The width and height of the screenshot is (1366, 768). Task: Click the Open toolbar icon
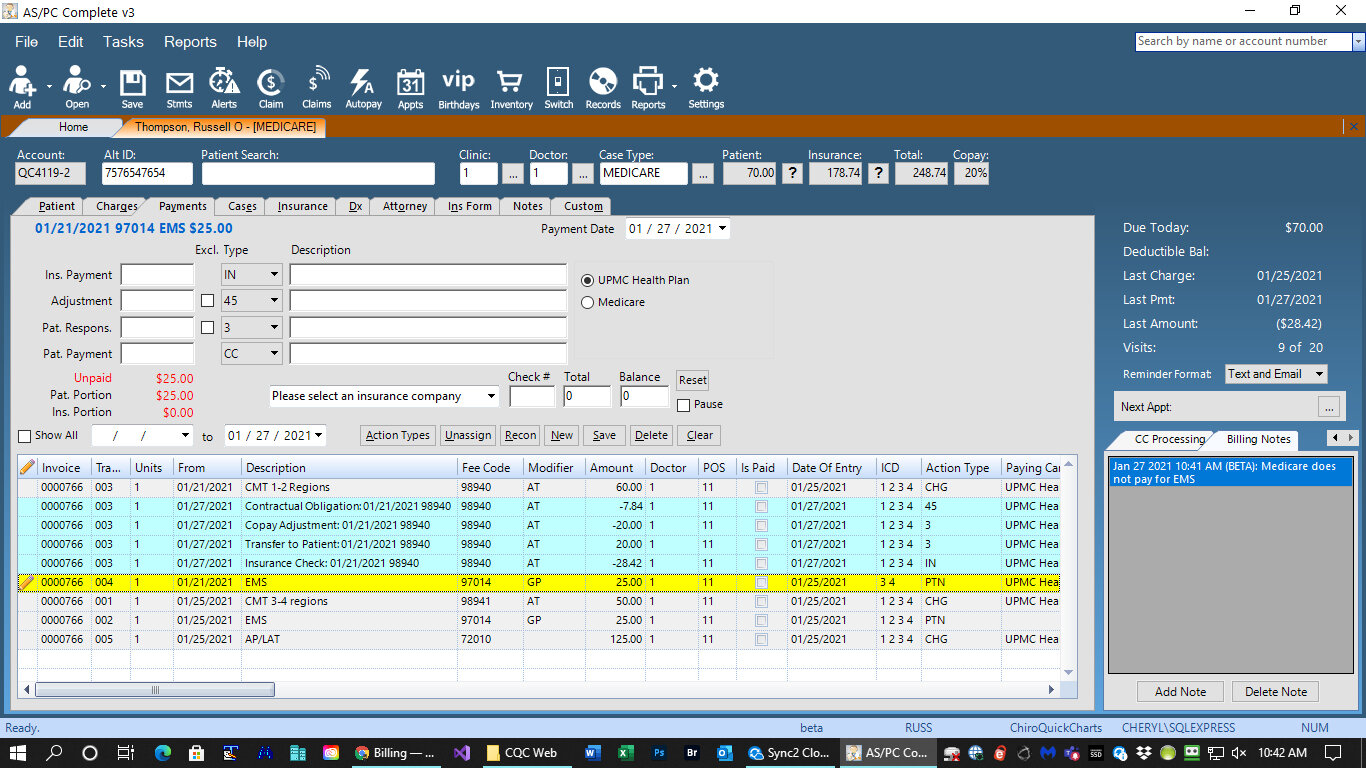click(x=77, y=88)
